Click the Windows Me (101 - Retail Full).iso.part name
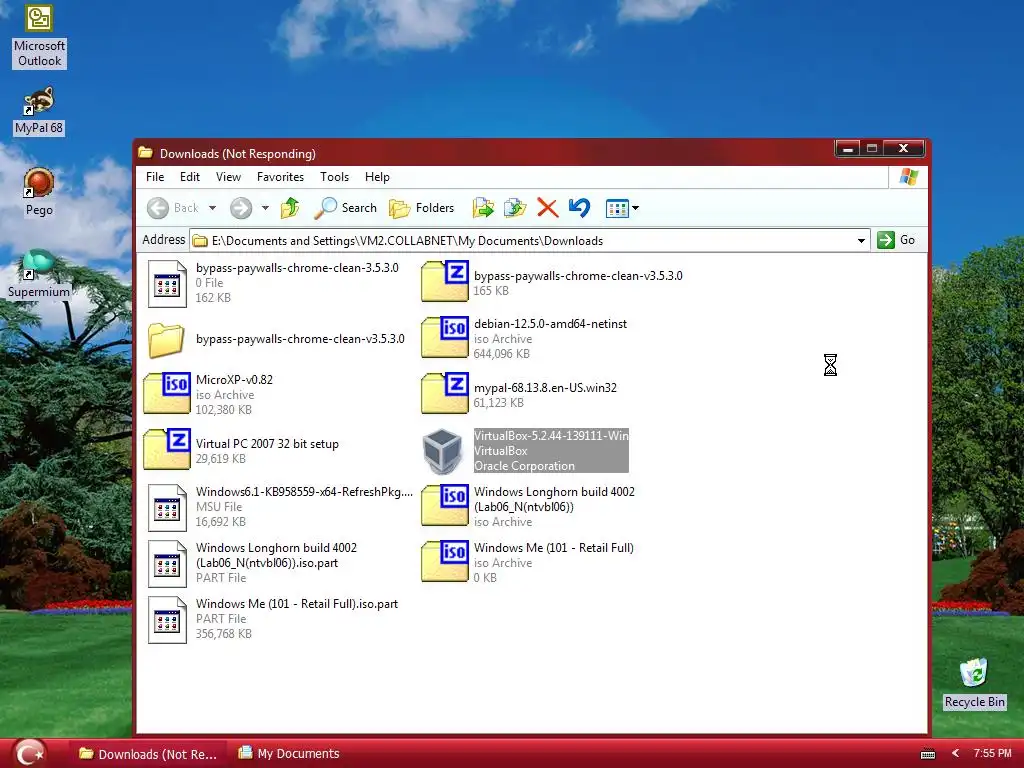The image size is (1024, 768). pyautogui.click(x=297, y=604)
